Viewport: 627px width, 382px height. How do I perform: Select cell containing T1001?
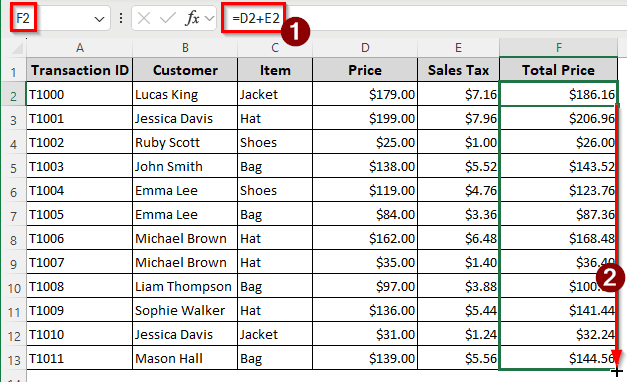80,118
